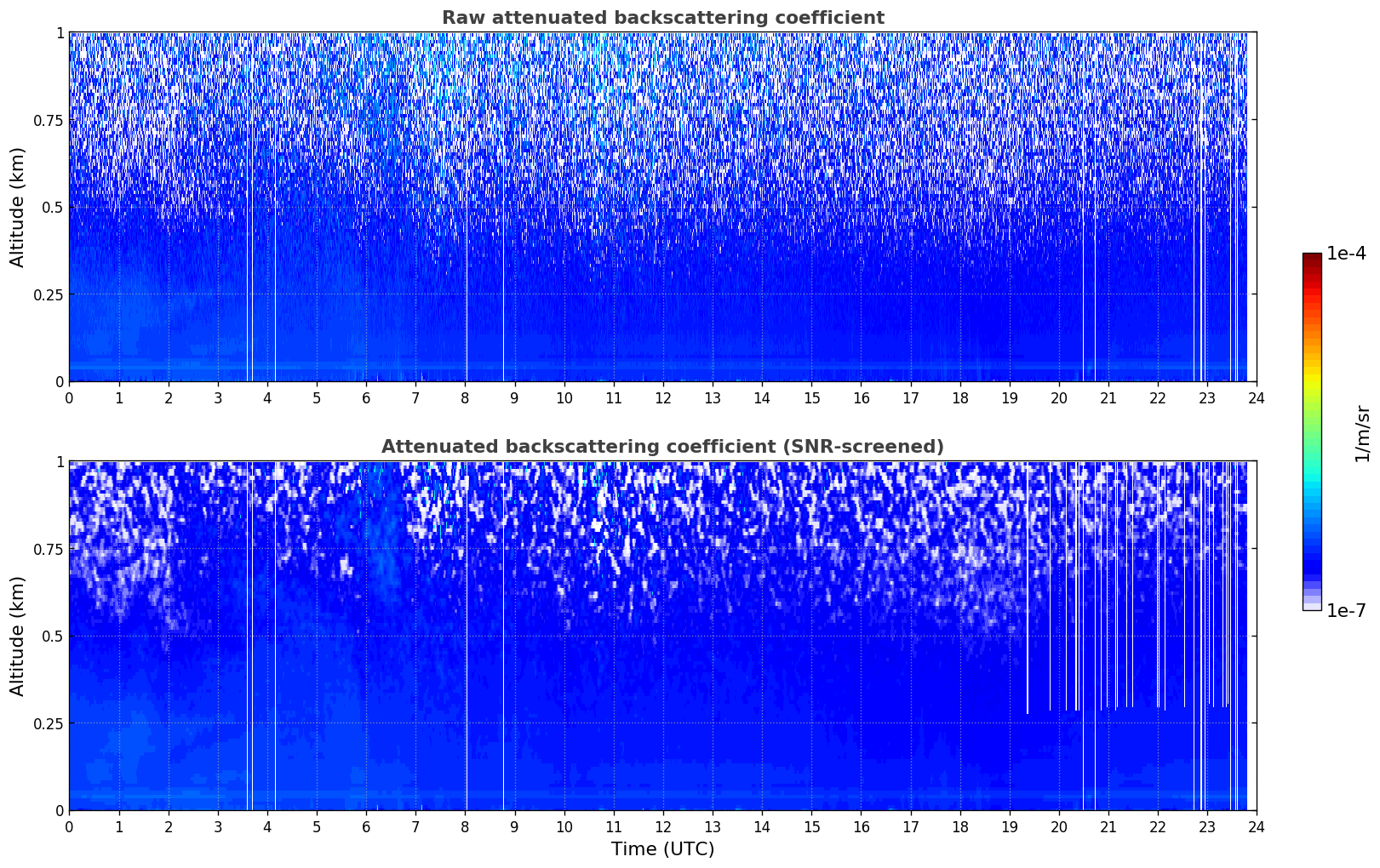Click hour tick 10 under the SNR-screened plot

pos(564,826)
